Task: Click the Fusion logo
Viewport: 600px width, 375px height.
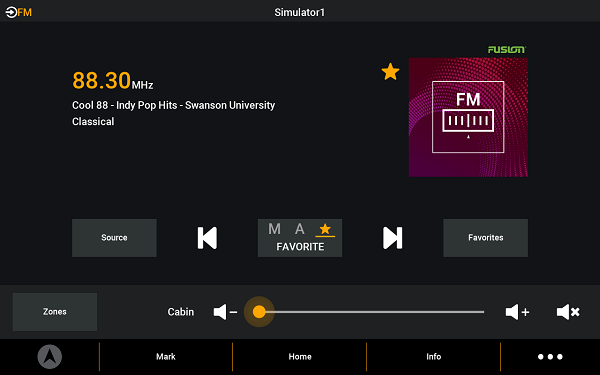Action: pos(507,50)
